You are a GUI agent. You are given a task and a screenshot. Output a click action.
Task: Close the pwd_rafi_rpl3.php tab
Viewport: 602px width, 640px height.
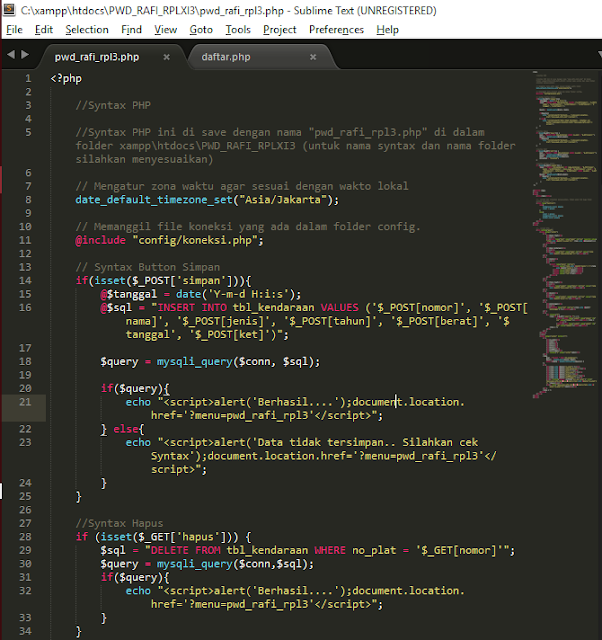coord(167,57)
